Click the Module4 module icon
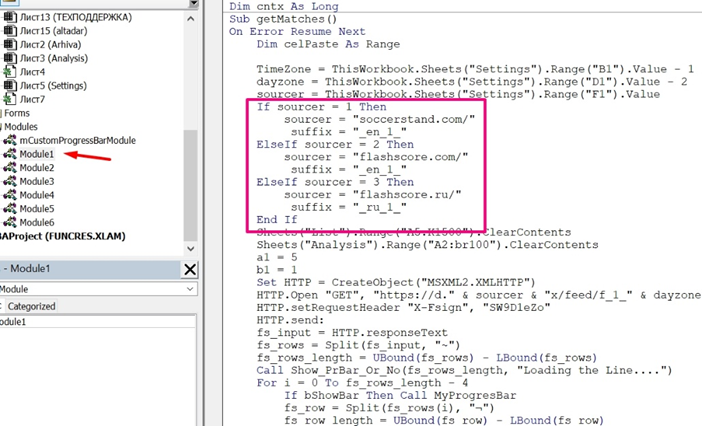Screen dimensions: 702x426 [10, 195]
